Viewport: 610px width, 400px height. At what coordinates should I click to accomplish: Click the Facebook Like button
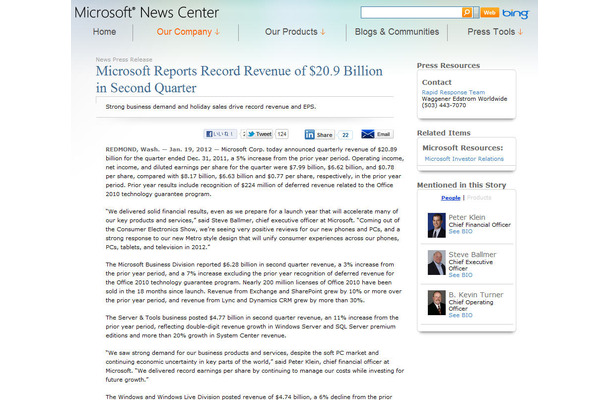(220, 134)
